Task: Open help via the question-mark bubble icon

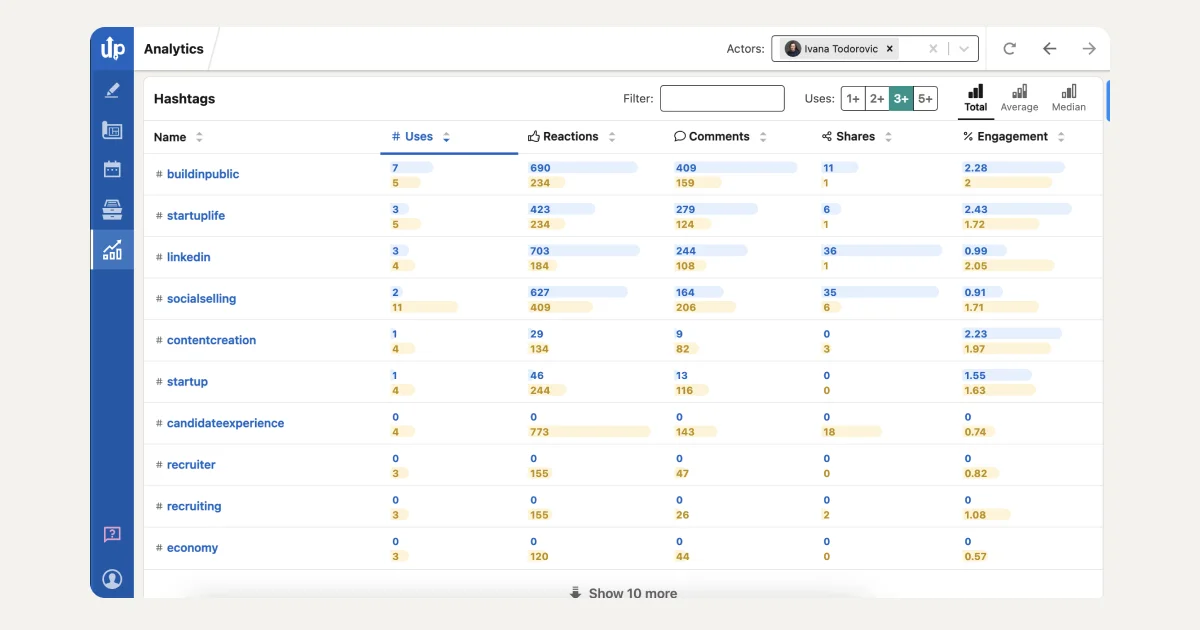Action: click(111, 534)
